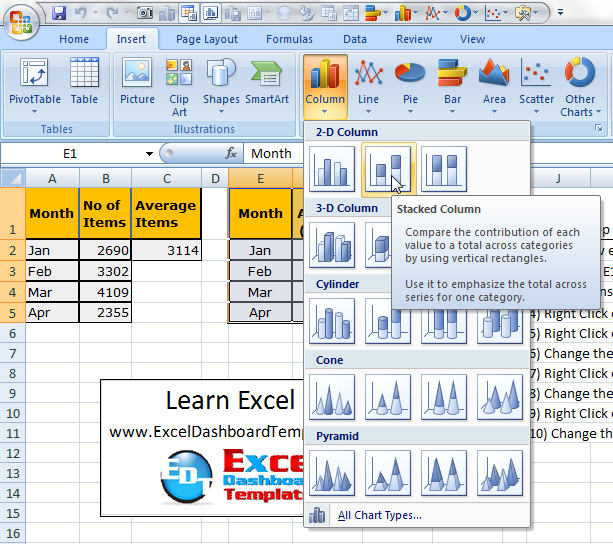Screen dimensions: 613x544
Task: Select Clustered Pyramid chart
Action: [x=332, y=473]
